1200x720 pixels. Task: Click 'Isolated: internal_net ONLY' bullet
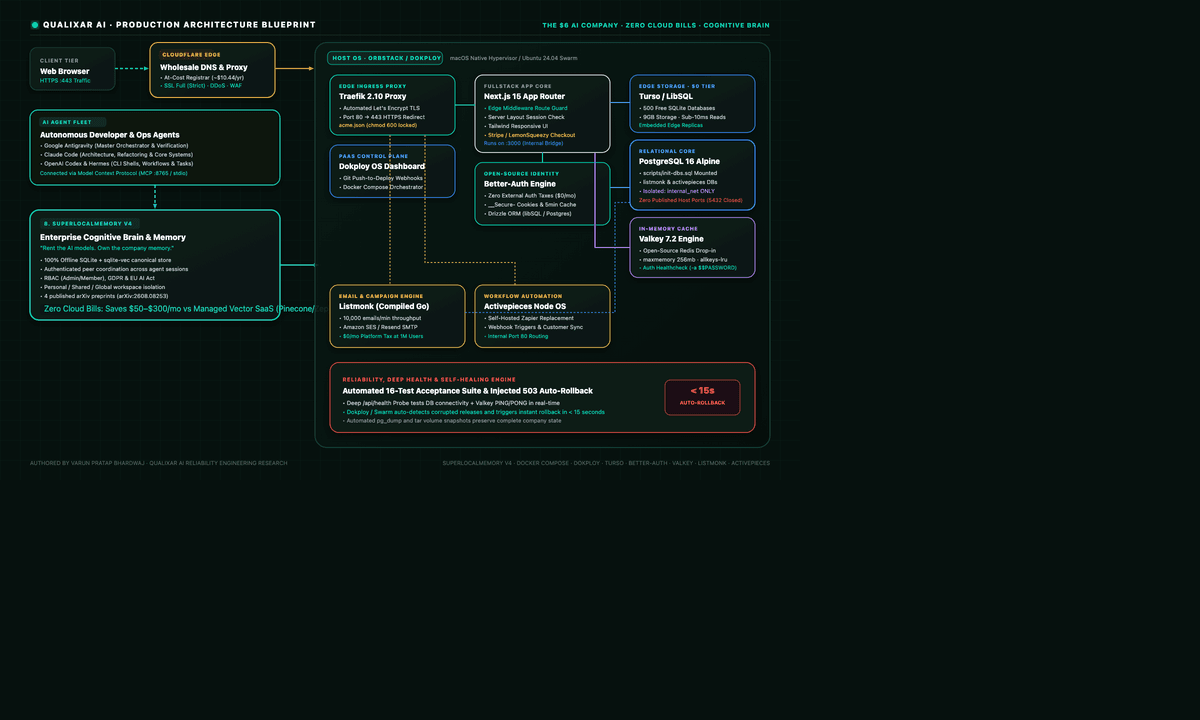coord(677,191)
